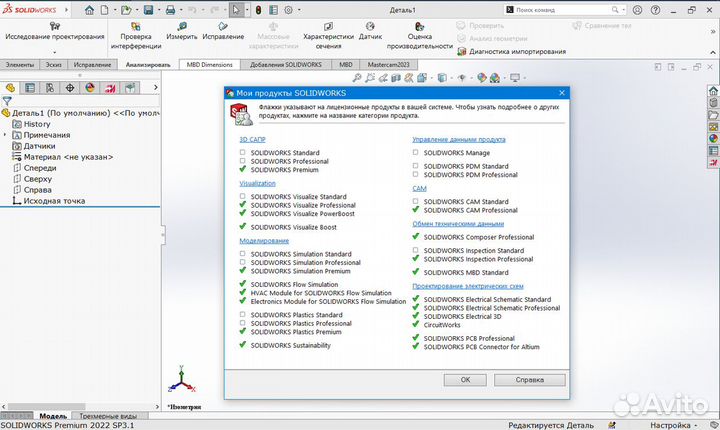
Task: Click the Open file folder icon
Action: (126, 10)
